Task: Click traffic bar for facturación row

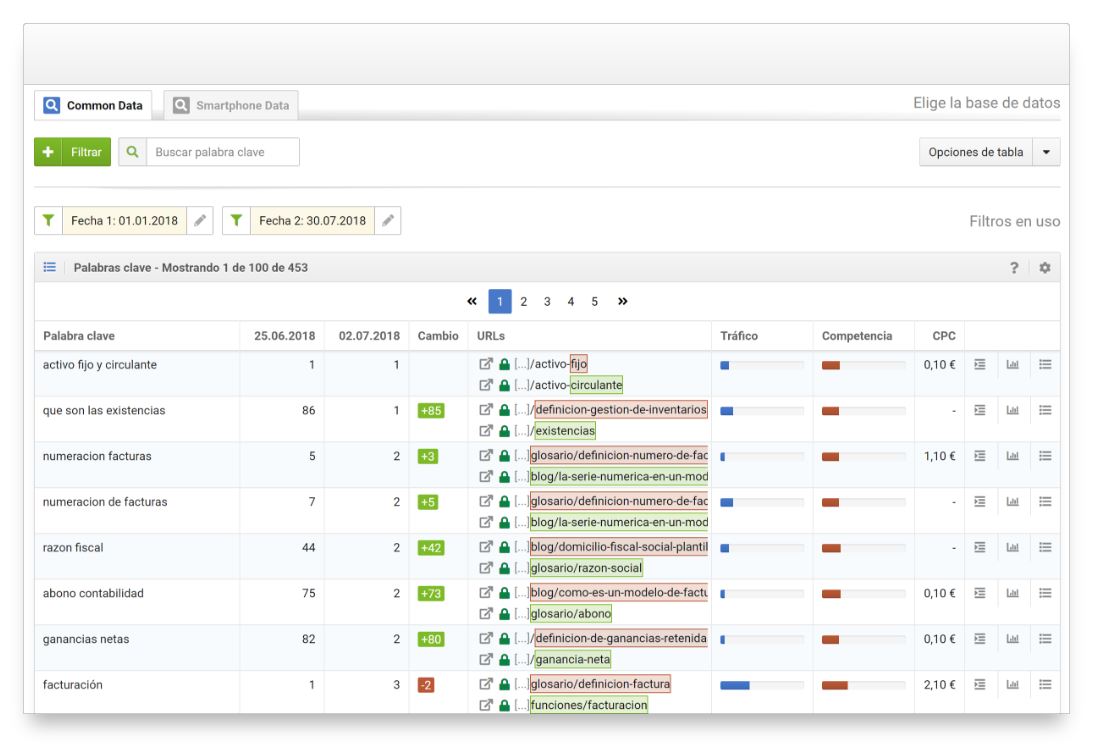Action: pos(761,685)
